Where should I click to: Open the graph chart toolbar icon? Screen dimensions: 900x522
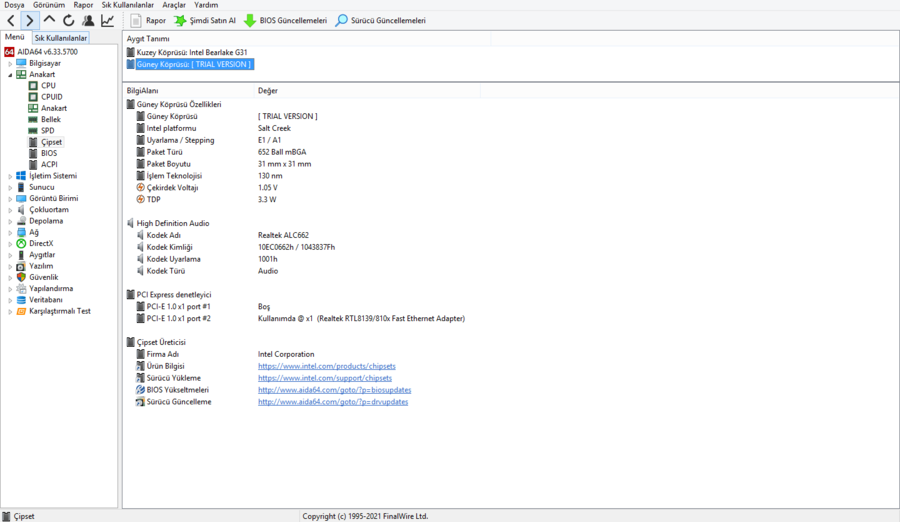point(107,21)
